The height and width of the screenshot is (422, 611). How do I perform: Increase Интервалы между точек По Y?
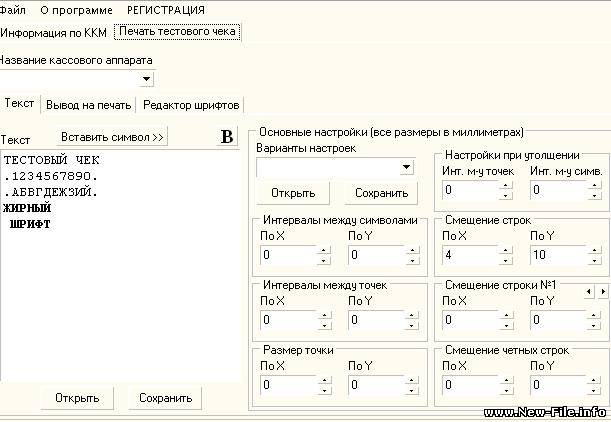click(412, 315)
